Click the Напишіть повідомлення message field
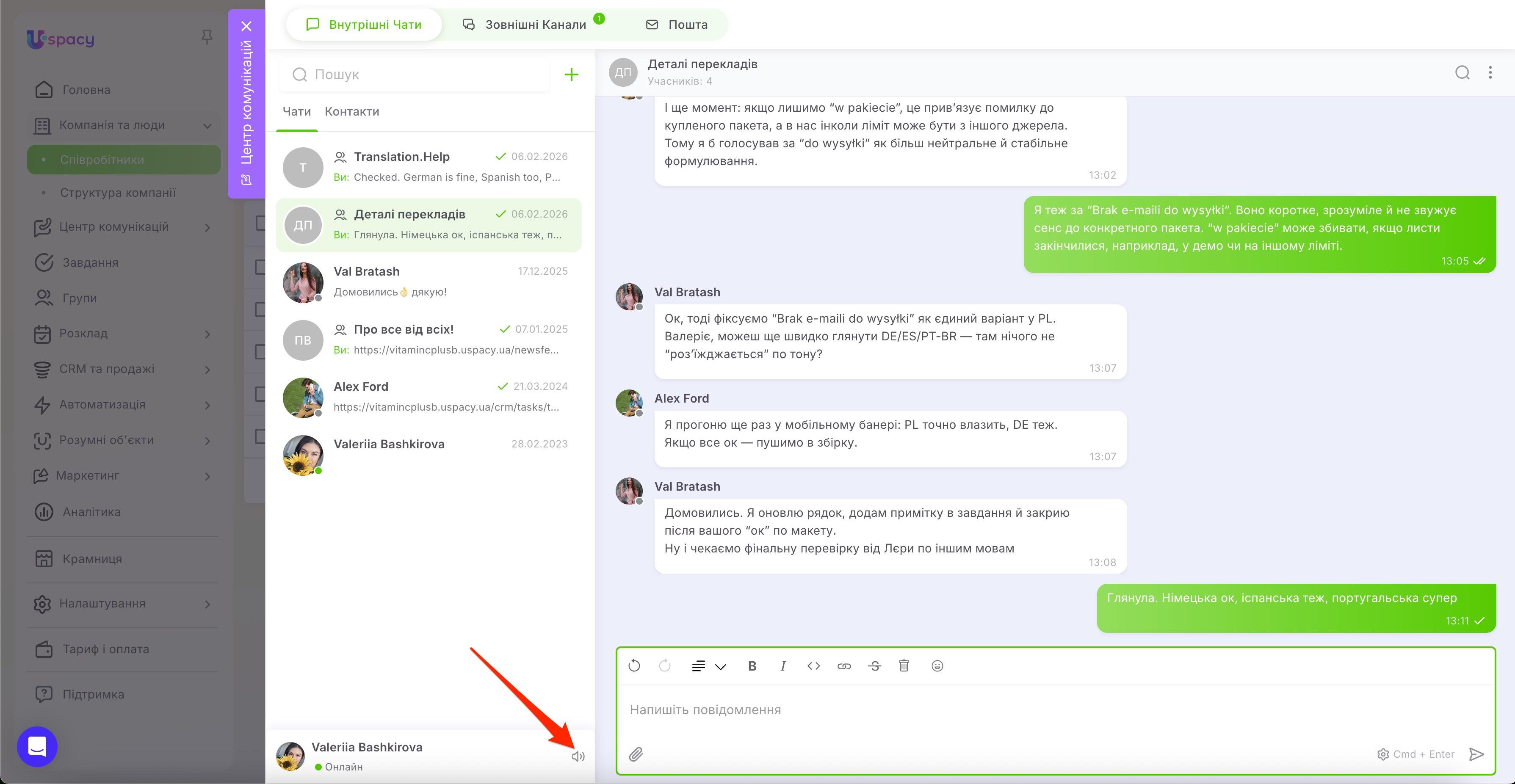This screenshot has height=784, width=1515. tap(1056, 710)
